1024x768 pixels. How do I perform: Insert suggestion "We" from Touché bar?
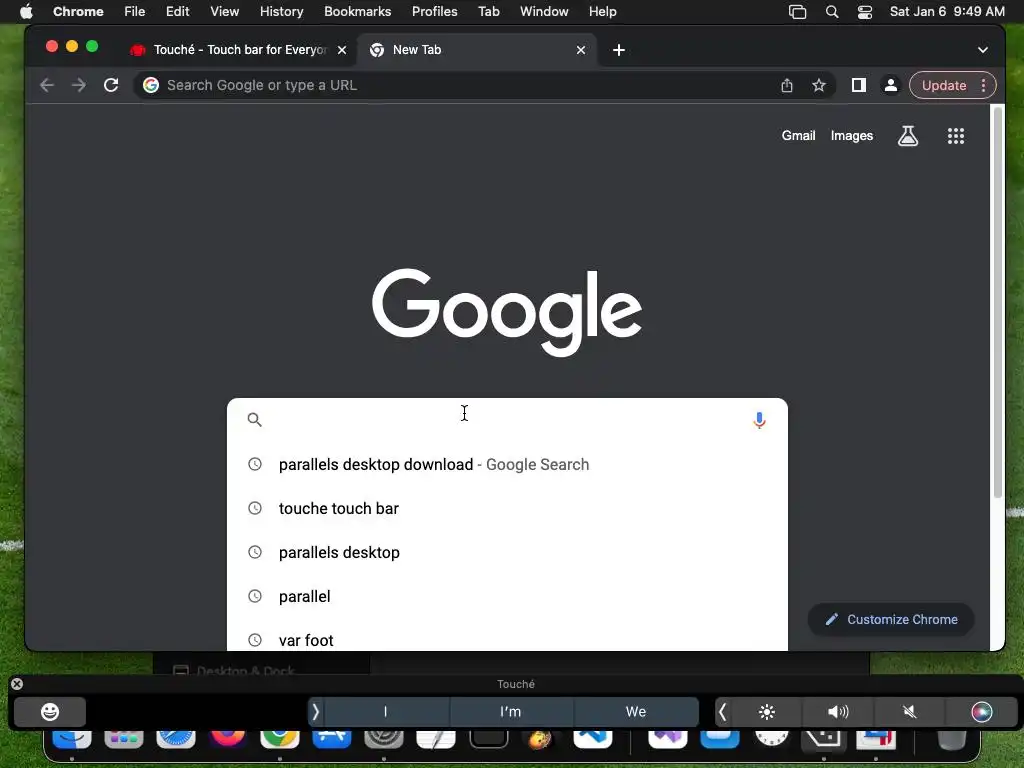[x=635, y=712]
